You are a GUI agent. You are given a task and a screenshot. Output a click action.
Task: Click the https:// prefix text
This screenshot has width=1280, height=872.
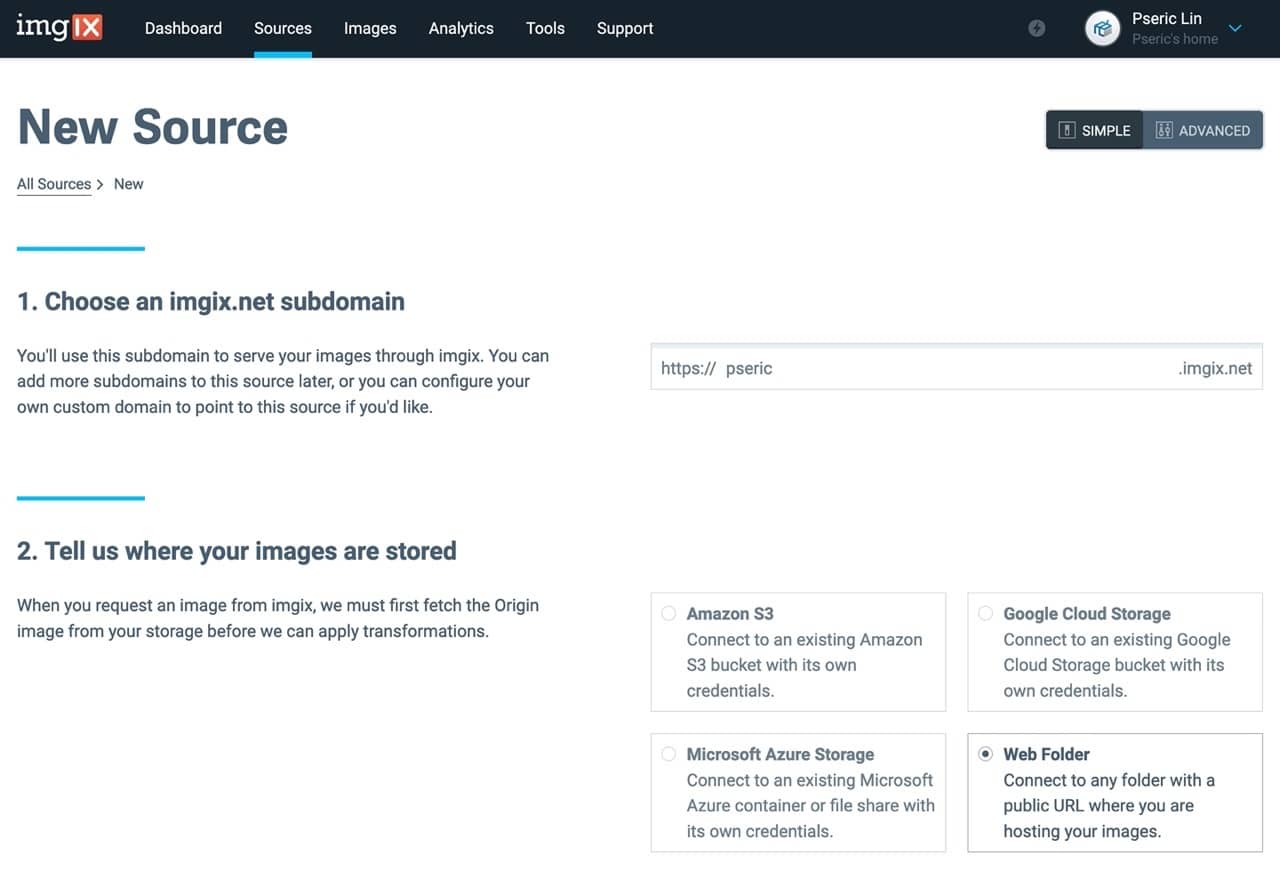[688, 368]
